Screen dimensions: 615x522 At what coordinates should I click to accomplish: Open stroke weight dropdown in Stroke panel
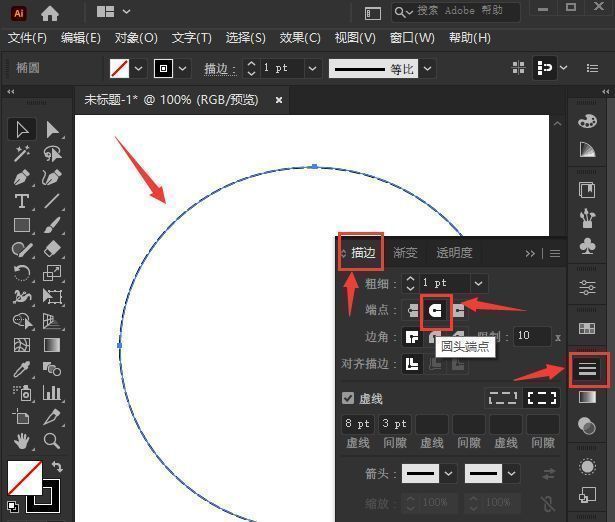[479, 283]
